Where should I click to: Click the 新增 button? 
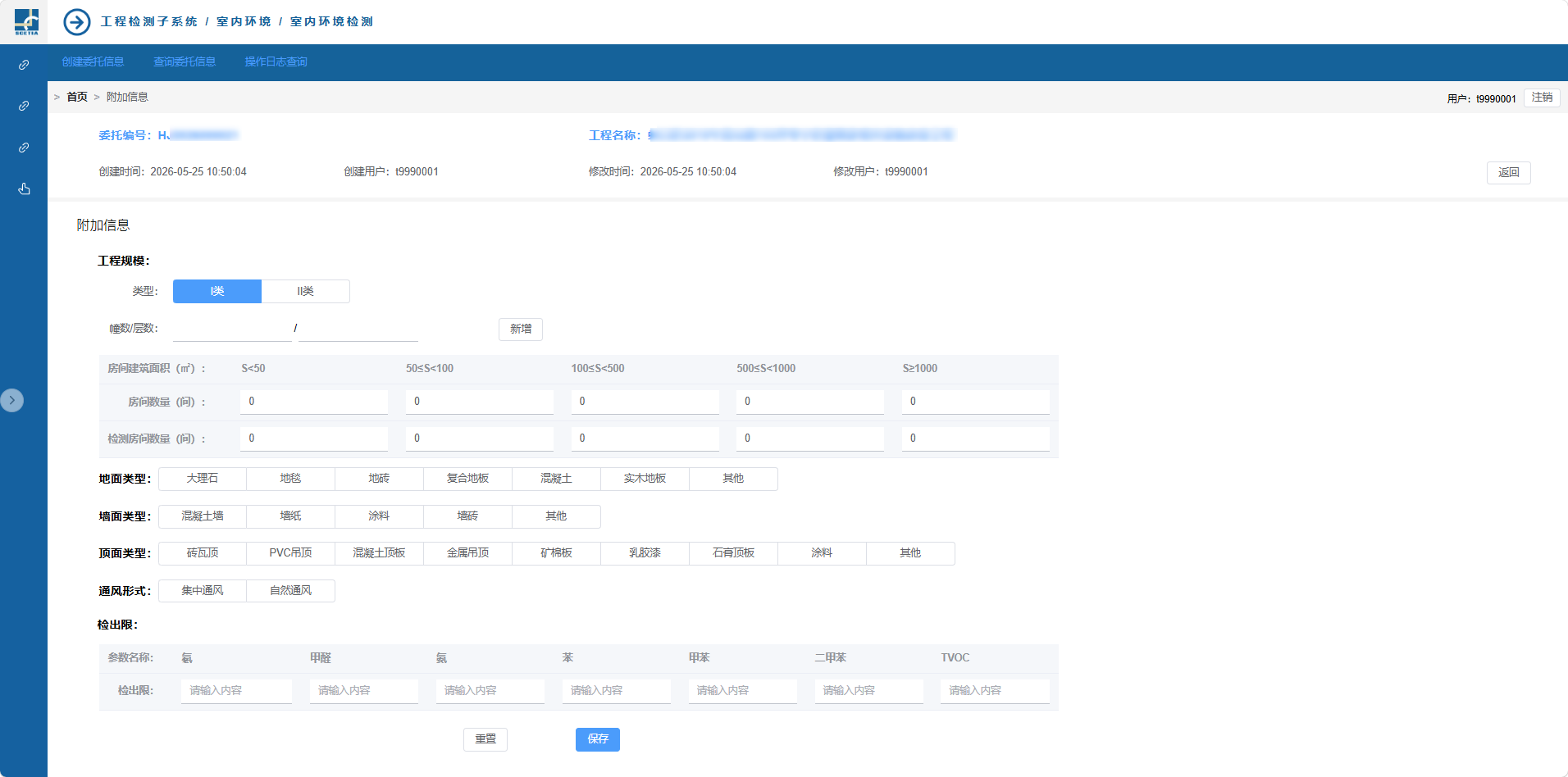521,329
